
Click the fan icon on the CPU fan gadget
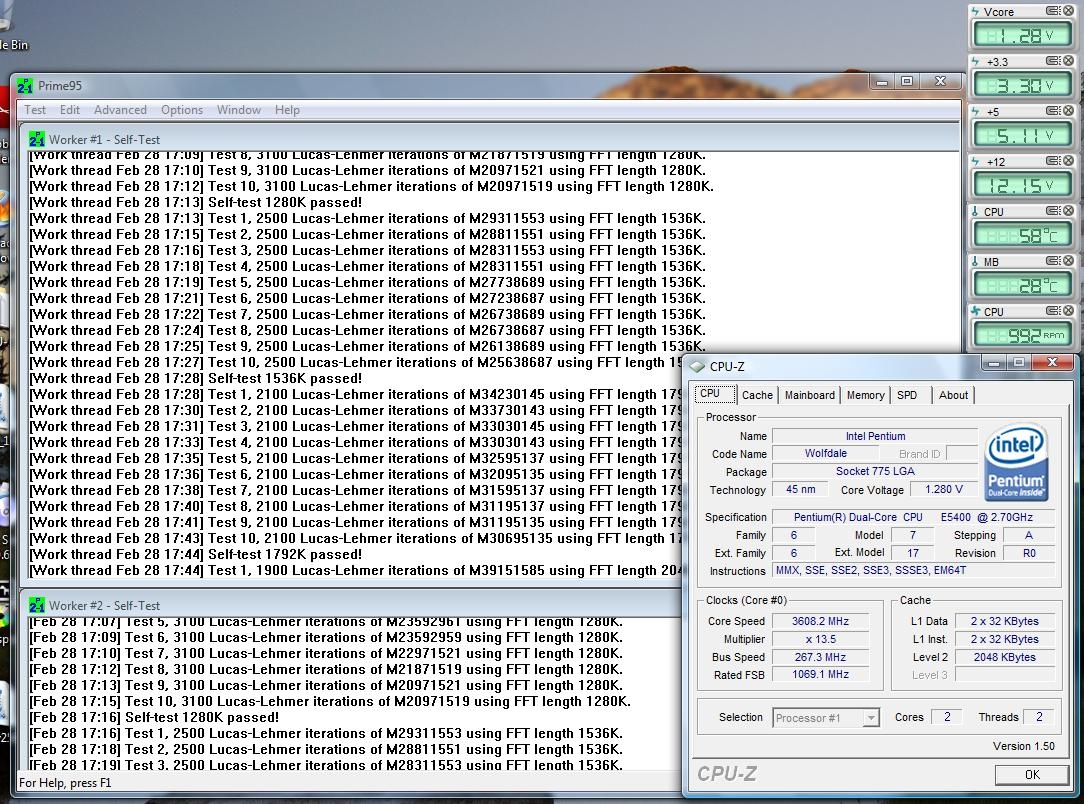[975, 312]
